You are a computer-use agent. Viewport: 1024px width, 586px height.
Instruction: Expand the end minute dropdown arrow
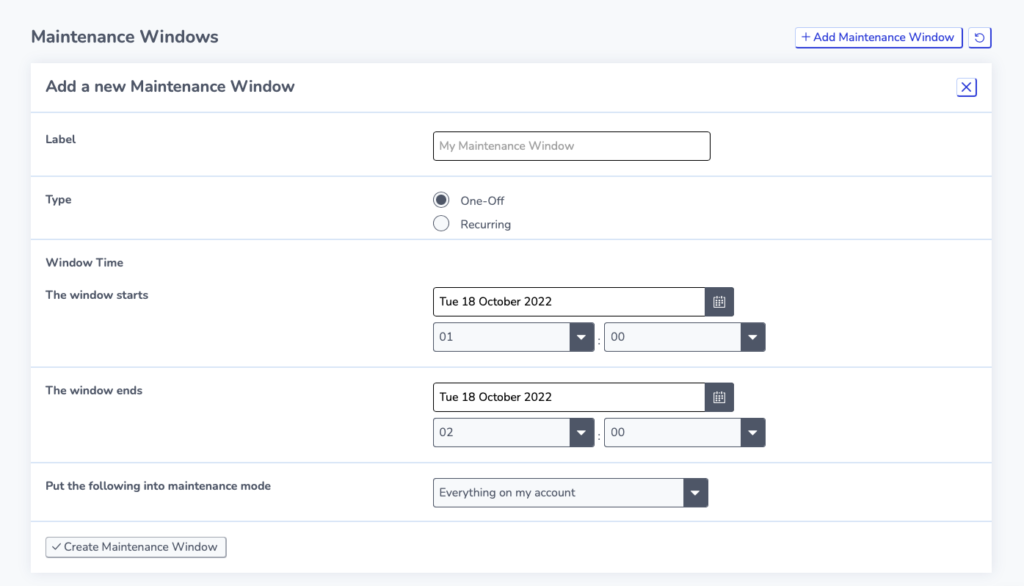(752, 432)
